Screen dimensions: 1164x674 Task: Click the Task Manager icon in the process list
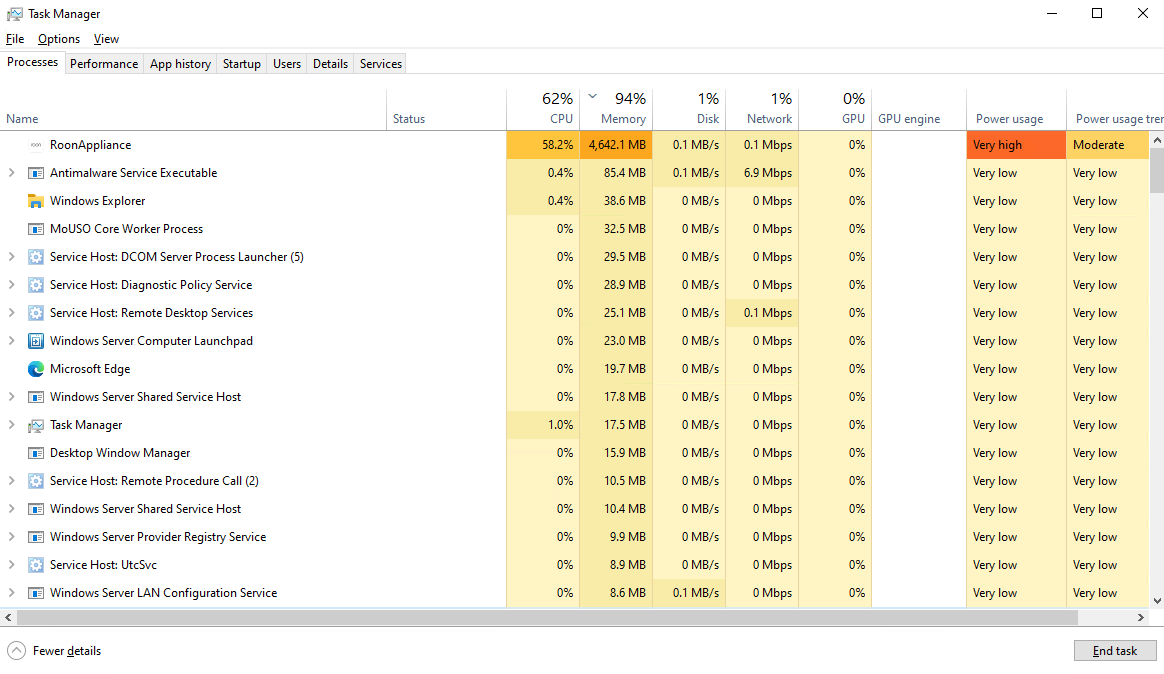point(36,425)
